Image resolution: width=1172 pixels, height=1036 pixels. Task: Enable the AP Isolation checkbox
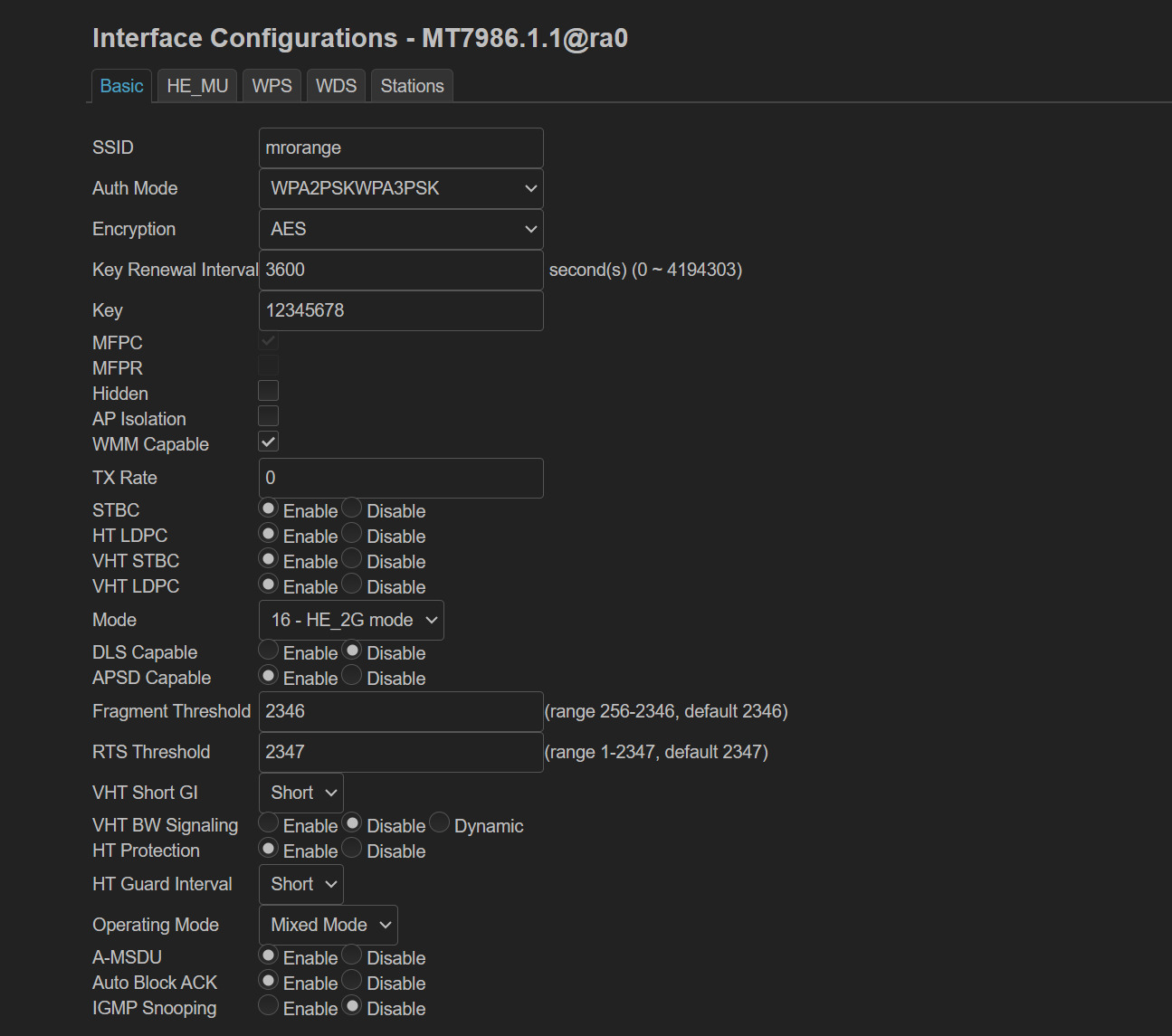(268, 416)
